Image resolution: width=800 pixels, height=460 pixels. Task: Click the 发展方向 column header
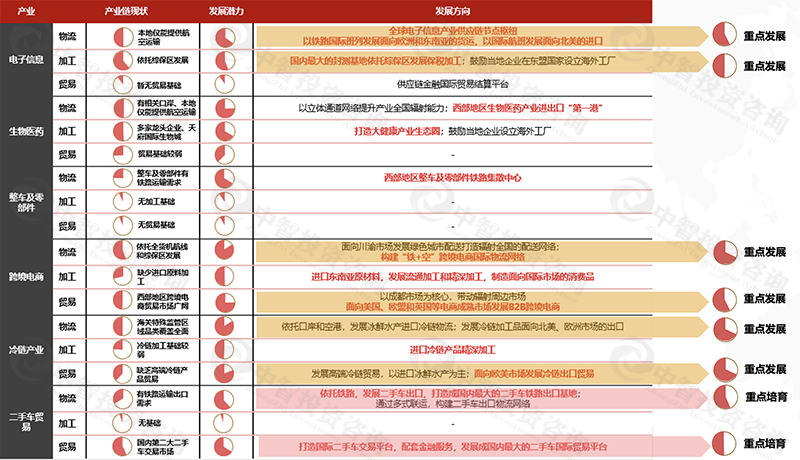pos(452,11)
